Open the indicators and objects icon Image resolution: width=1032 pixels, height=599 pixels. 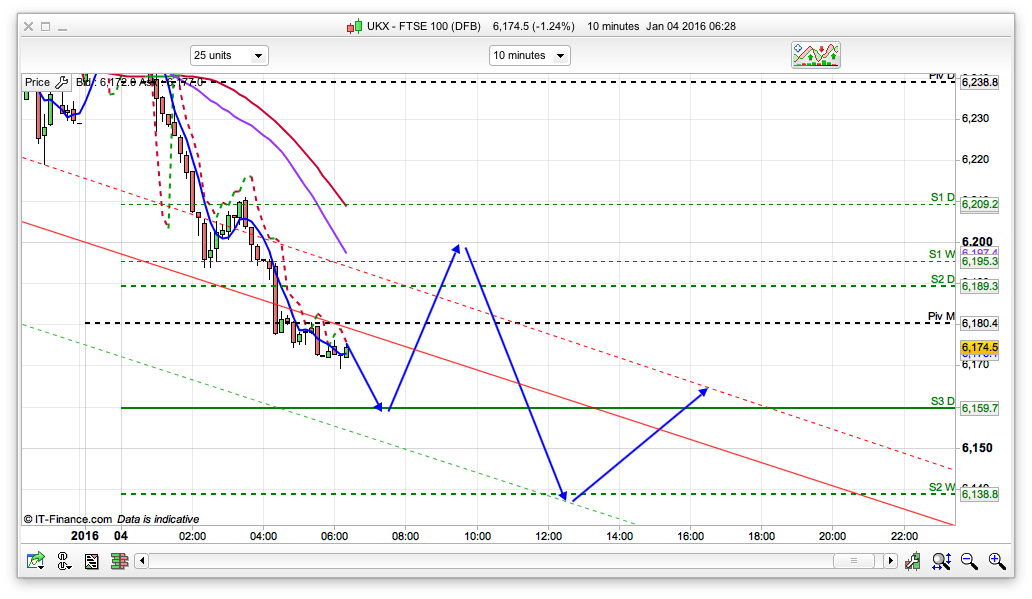[x=816, y=55]
